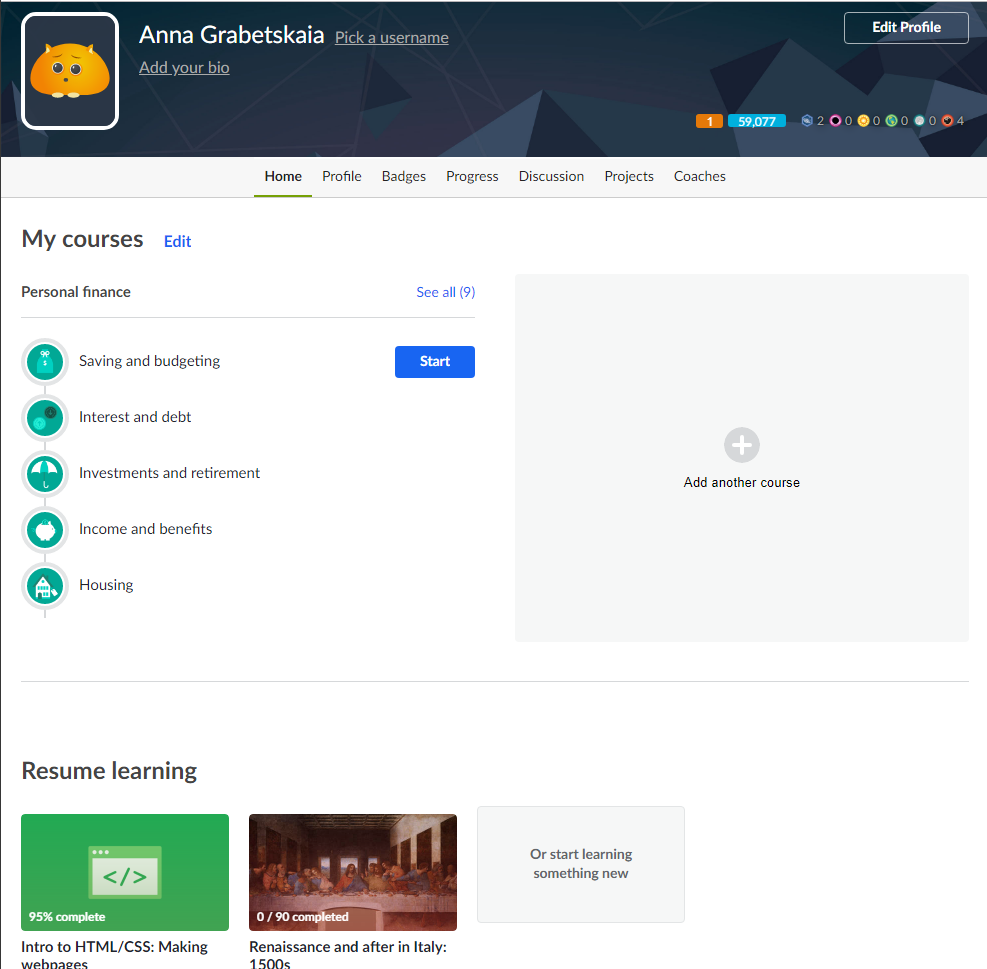Click the Pick a username link
This screenshot has width=987, height=969.
pyautogui.click(x=392, y=38)
